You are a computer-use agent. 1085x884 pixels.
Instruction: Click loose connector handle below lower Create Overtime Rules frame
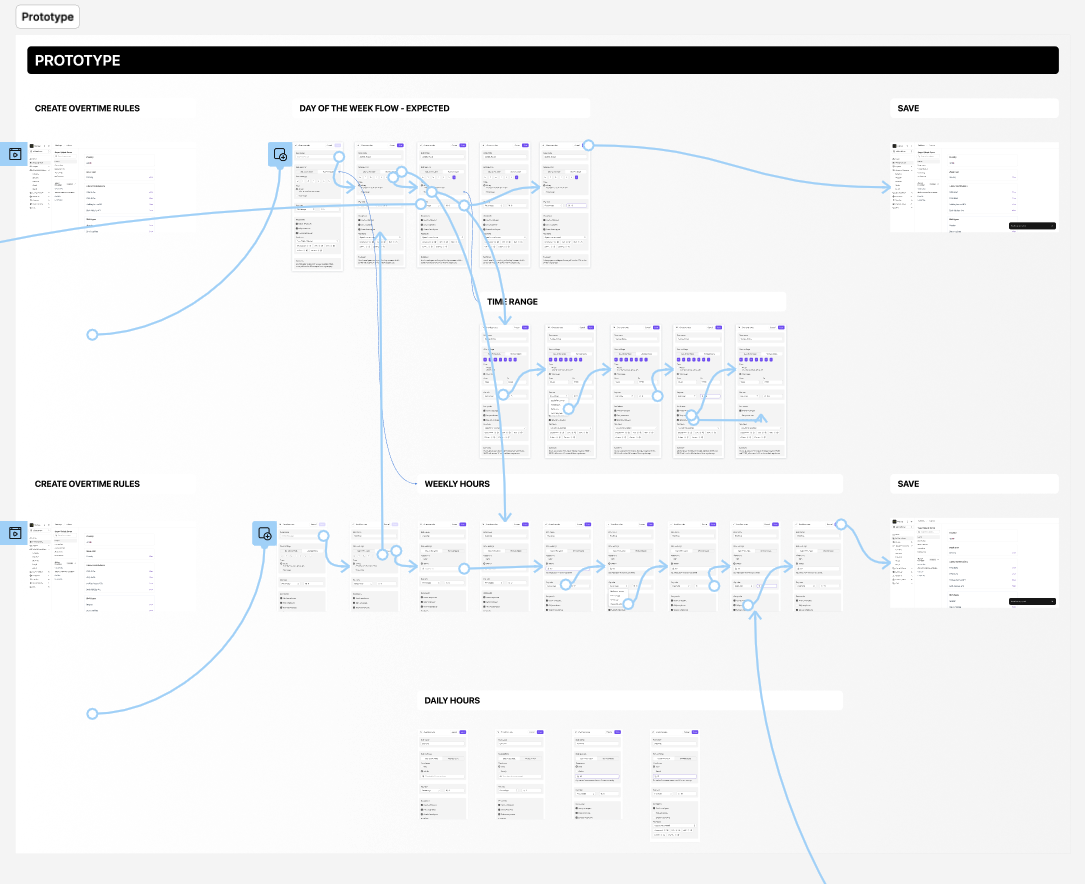pos(92,713)
